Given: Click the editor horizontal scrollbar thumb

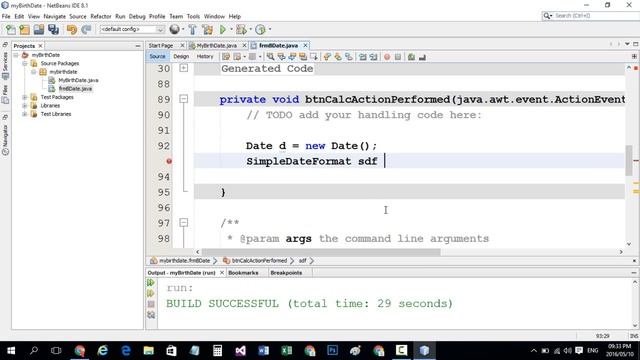Looking at the screenshot, I should click(x=321, y=252).
